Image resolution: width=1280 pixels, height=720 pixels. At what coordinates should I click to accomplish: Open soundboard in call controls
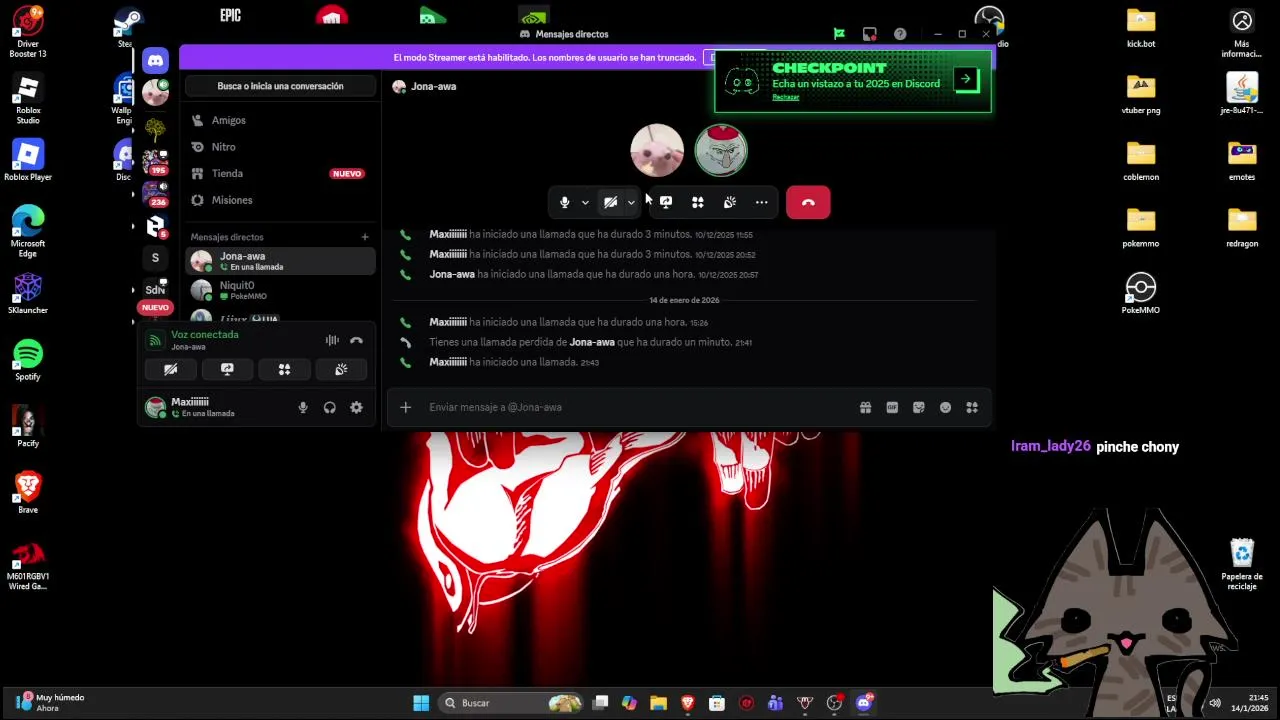coord(730,202)
